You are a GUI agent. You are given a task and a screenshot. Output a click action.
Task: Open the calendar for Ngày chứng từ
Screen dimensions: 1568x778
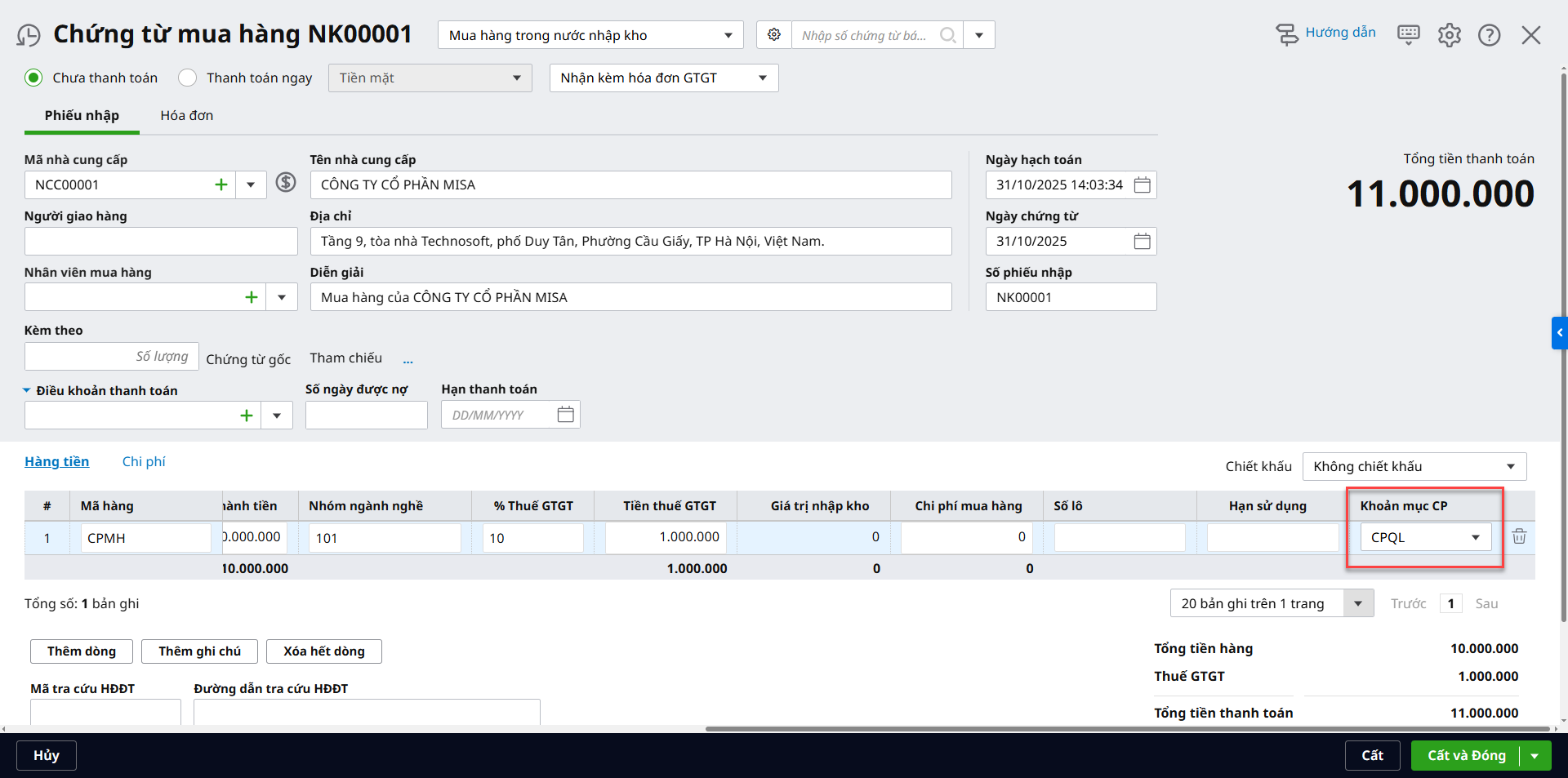1142,242
